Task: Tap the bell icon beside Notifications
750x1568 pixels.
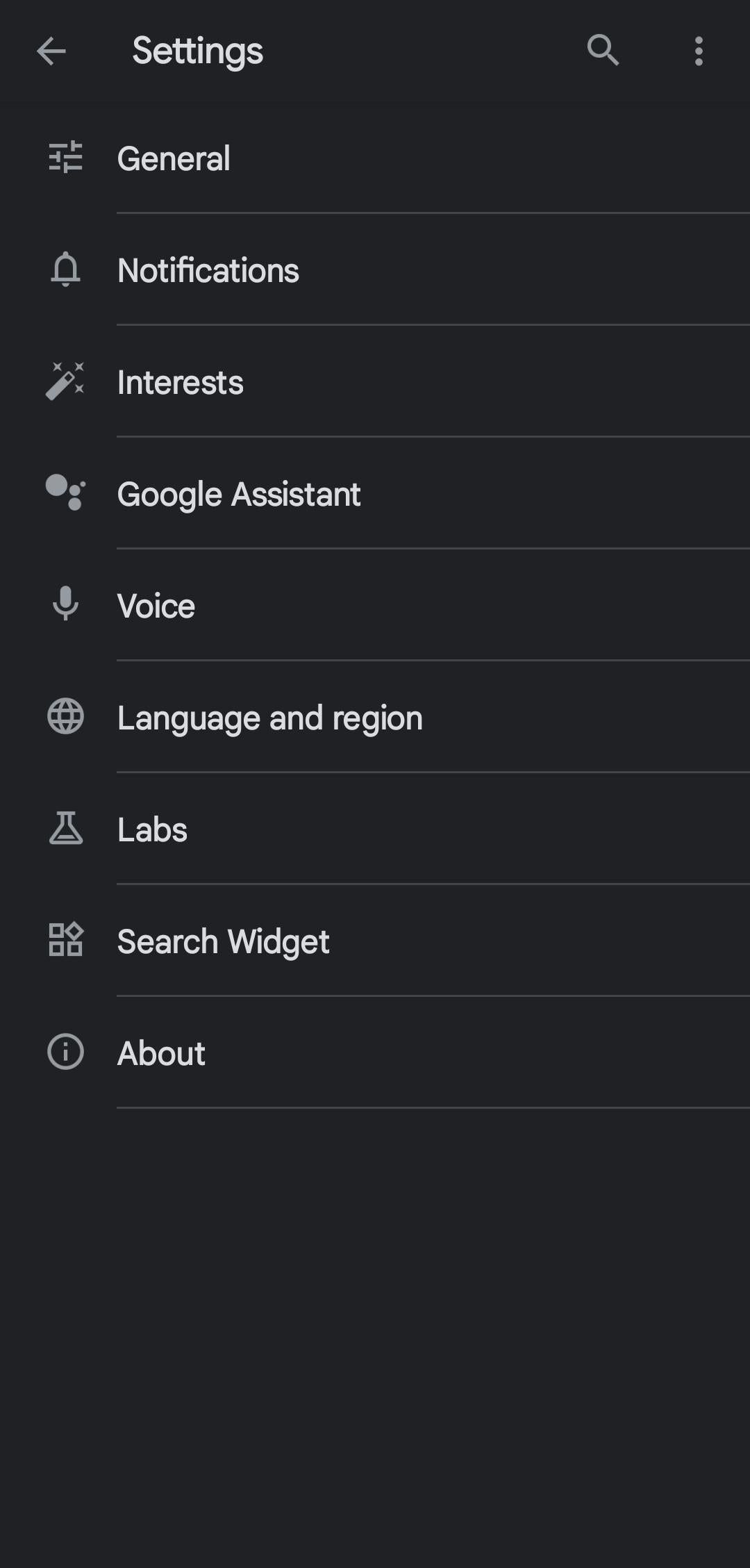Action: tap(66, 270)
